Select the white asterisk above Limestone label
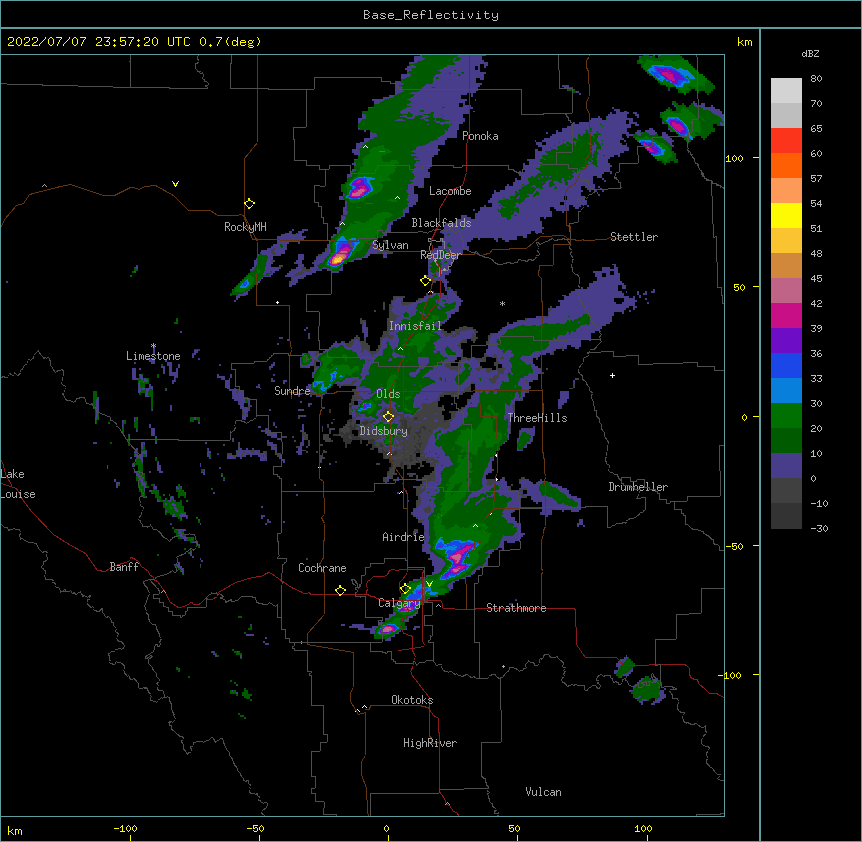 click(154, 346)
